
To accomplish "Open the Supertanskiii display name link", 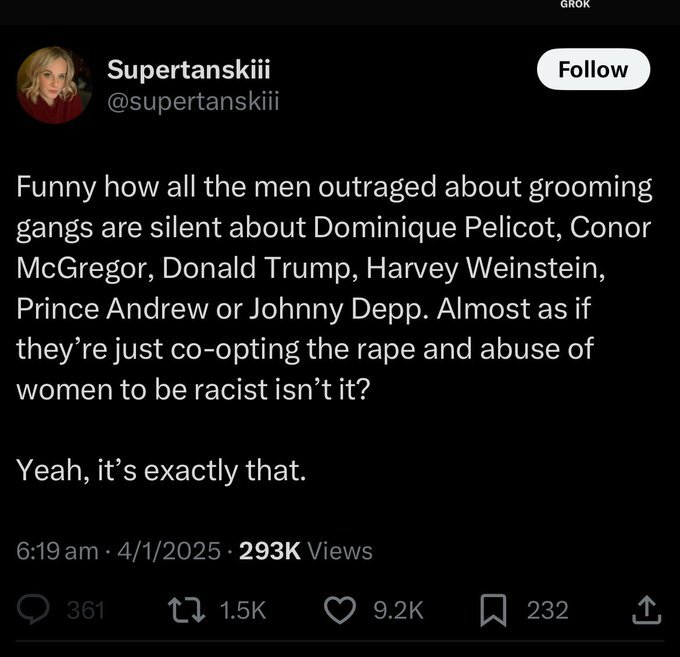I will [189, 69].
